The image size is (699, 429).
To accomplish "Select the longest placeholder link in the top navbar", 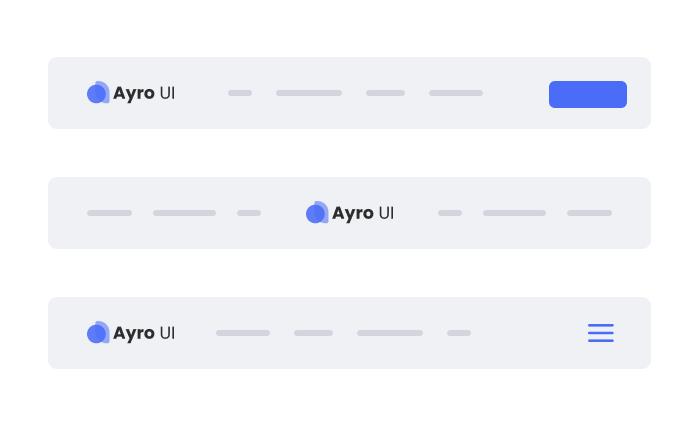I will (x=309, y=93).
